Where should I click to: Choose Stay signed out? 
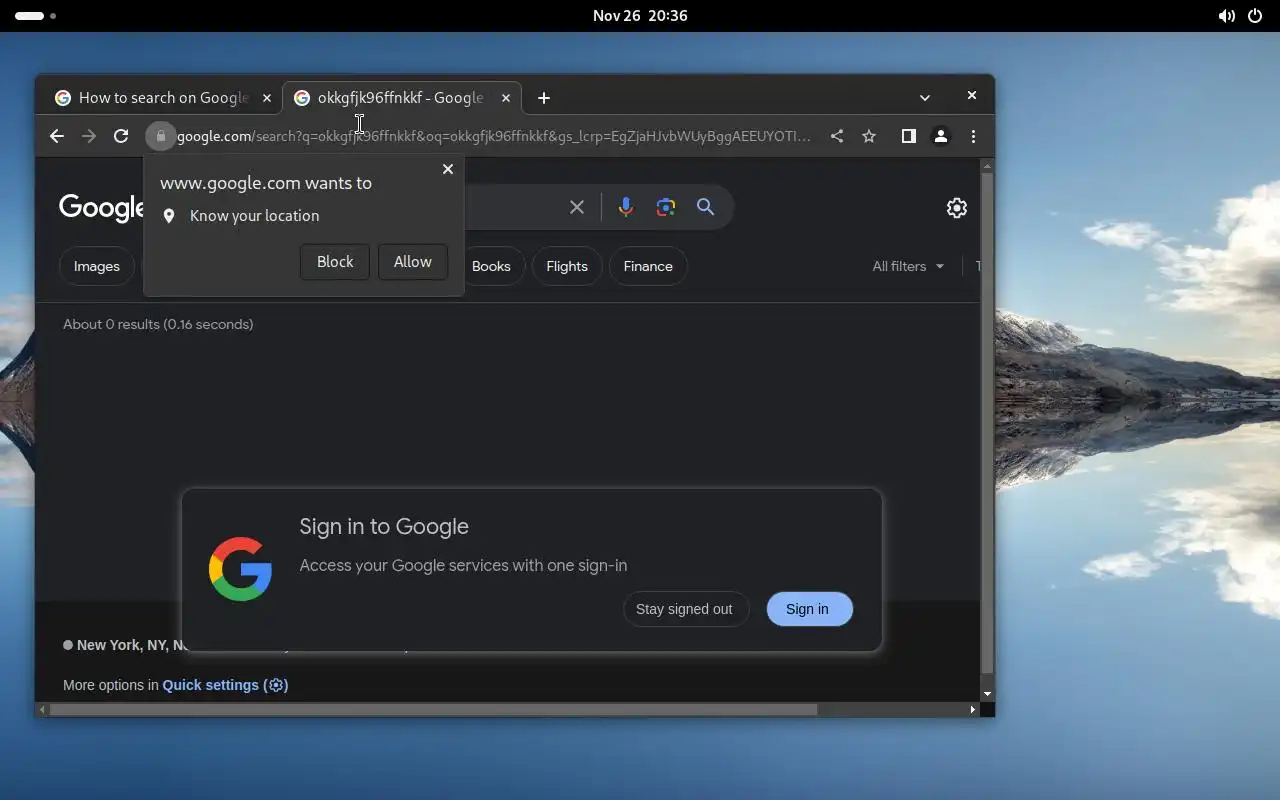(685, 609)
